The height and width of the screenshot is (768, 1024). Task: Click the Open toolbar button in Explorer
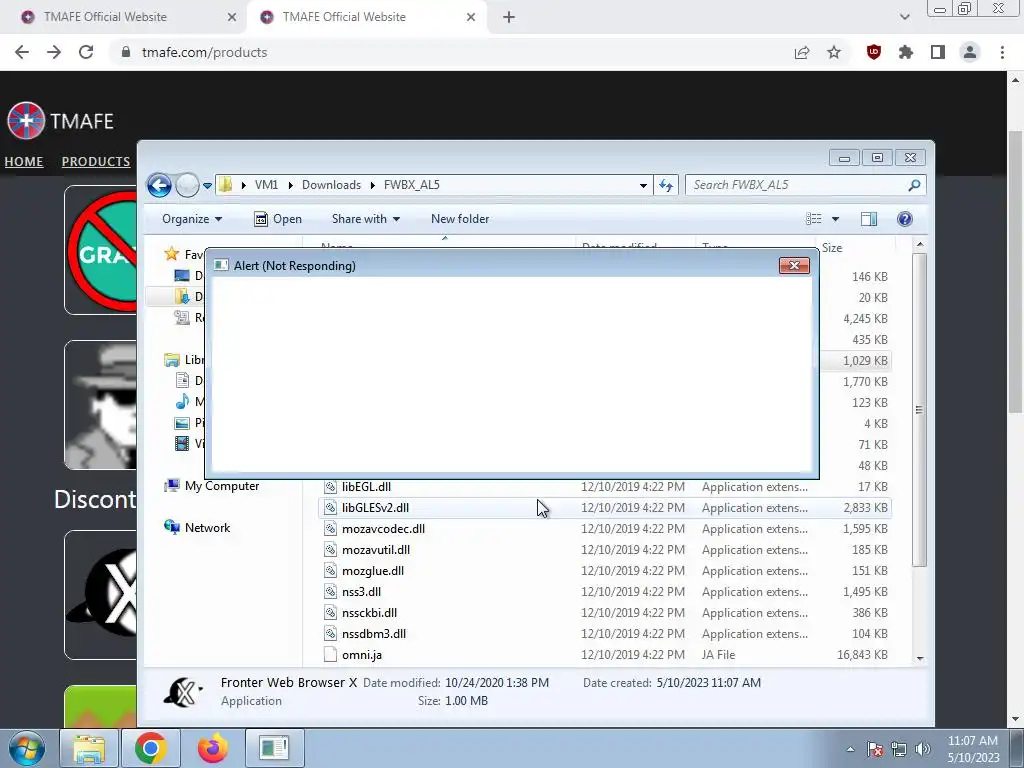(278, 219)
